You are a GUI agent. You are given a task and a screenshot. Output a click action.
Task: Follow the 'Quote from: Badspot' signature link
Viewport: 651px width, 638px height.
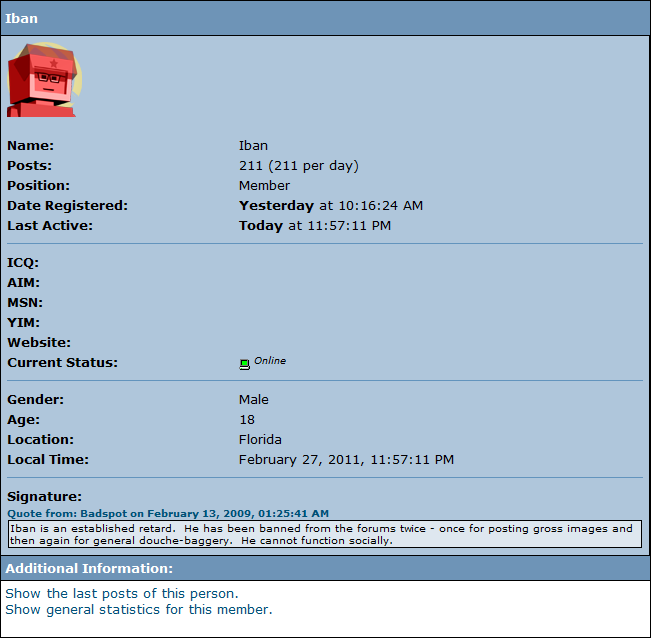click(x=168, y=513)
